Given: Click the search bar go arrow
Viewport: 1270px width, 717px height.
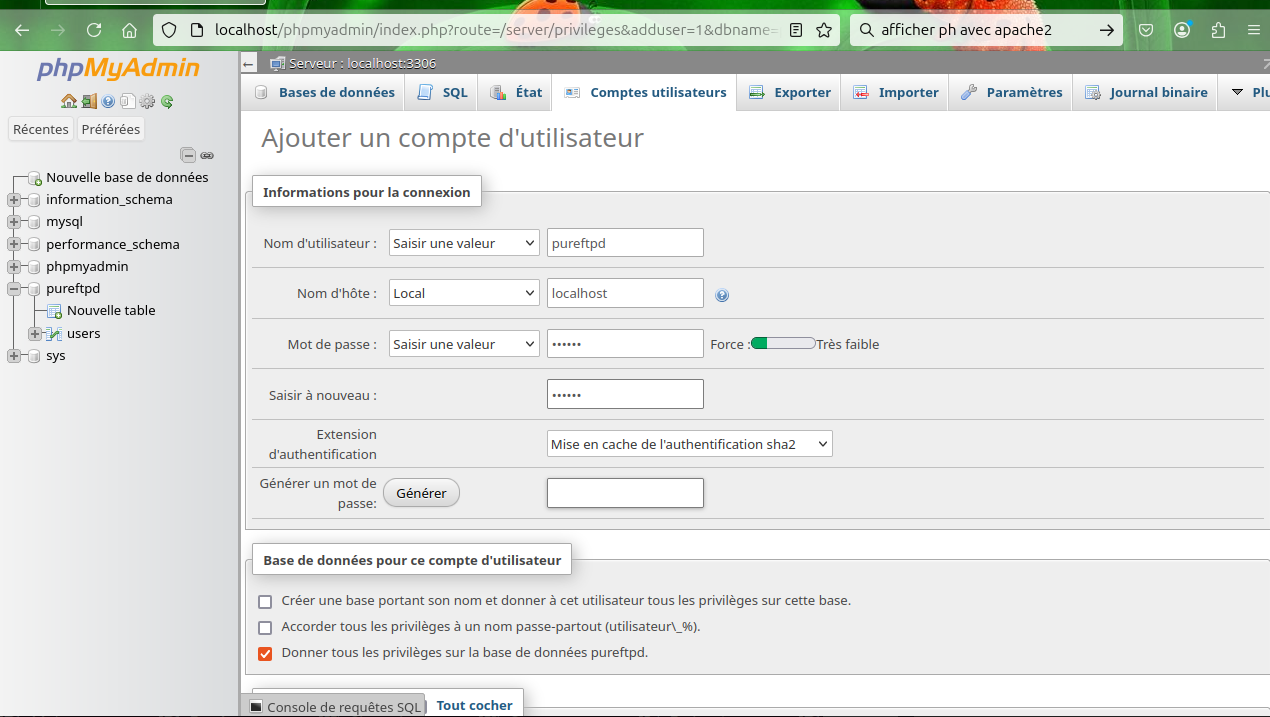Looking at the screenshot, I should coord(1106,30).
